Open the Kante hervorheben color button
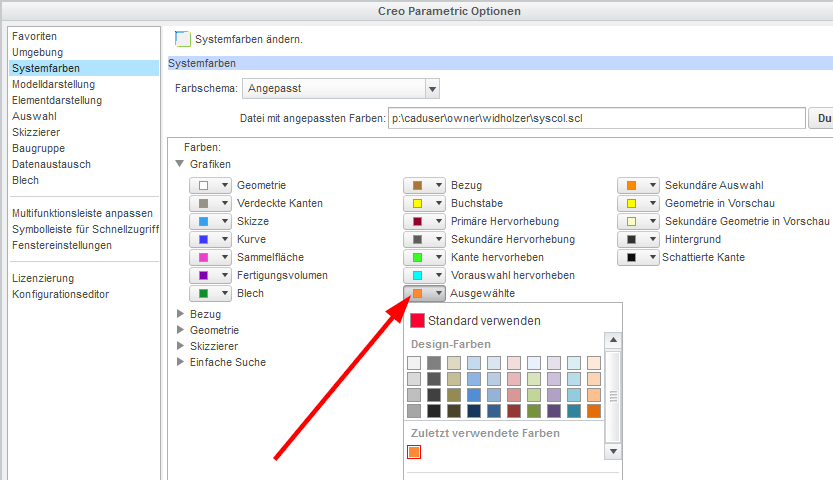Viewport: 833px width, 480px height. 424,257
